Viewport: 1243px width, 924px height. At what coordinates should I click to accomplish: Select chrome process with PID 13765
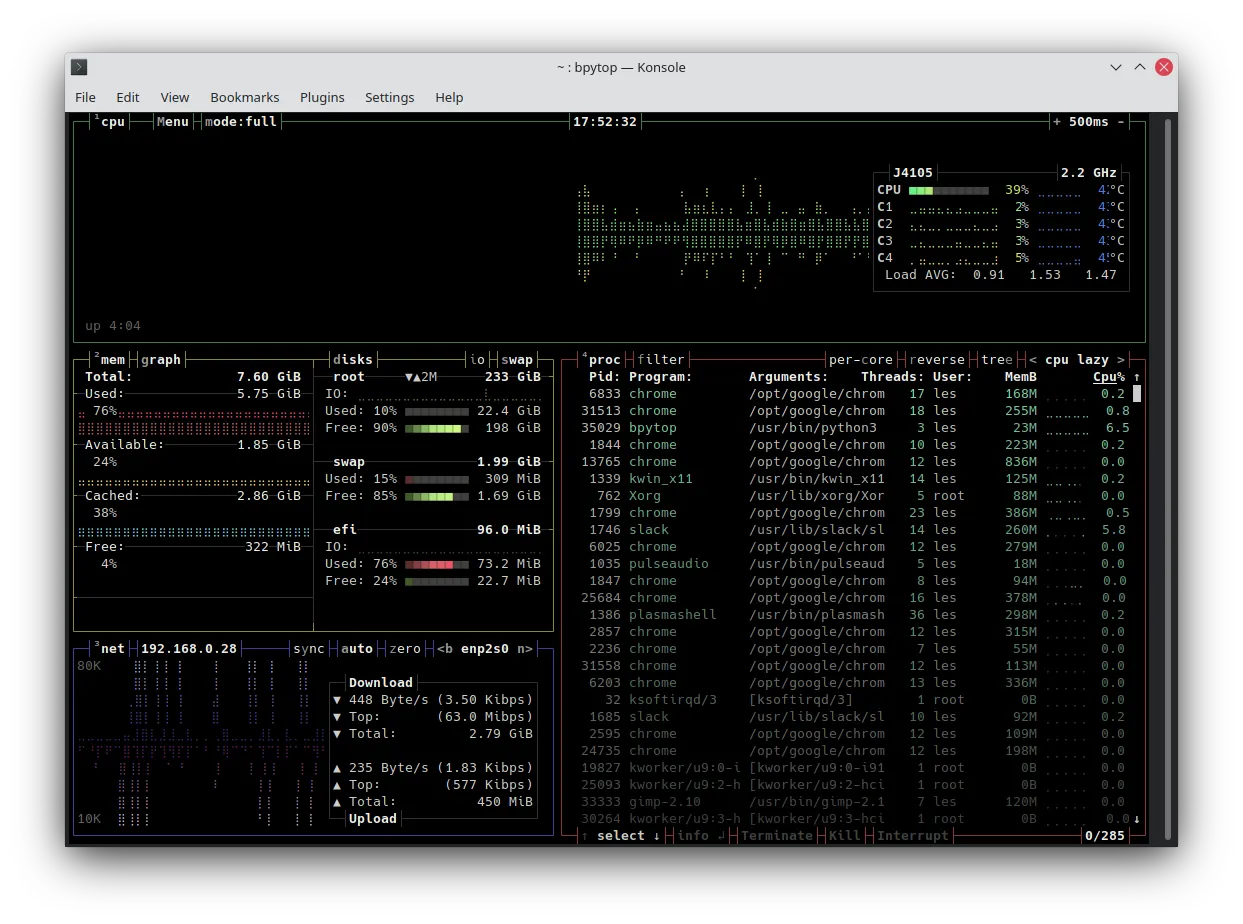(x=853, y=461)
